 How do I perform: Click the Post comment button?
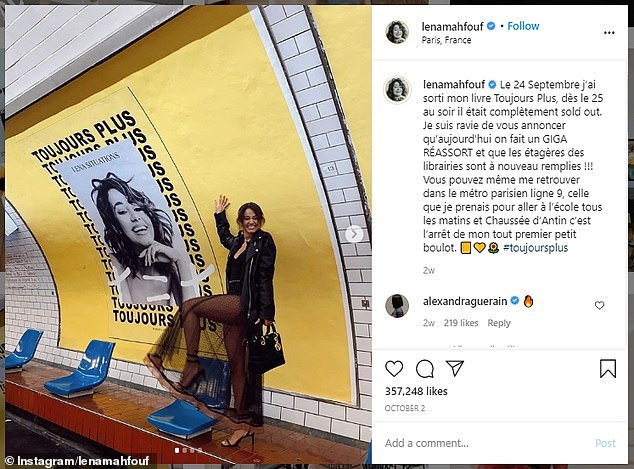click(x=605, y=443)
